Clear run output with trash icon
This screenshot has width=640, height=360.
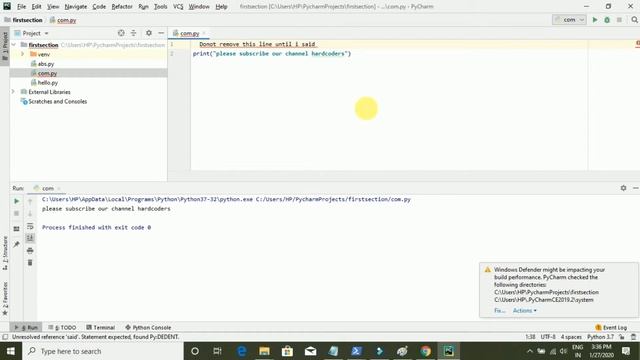pyautogui.click(x=30, y=262)
